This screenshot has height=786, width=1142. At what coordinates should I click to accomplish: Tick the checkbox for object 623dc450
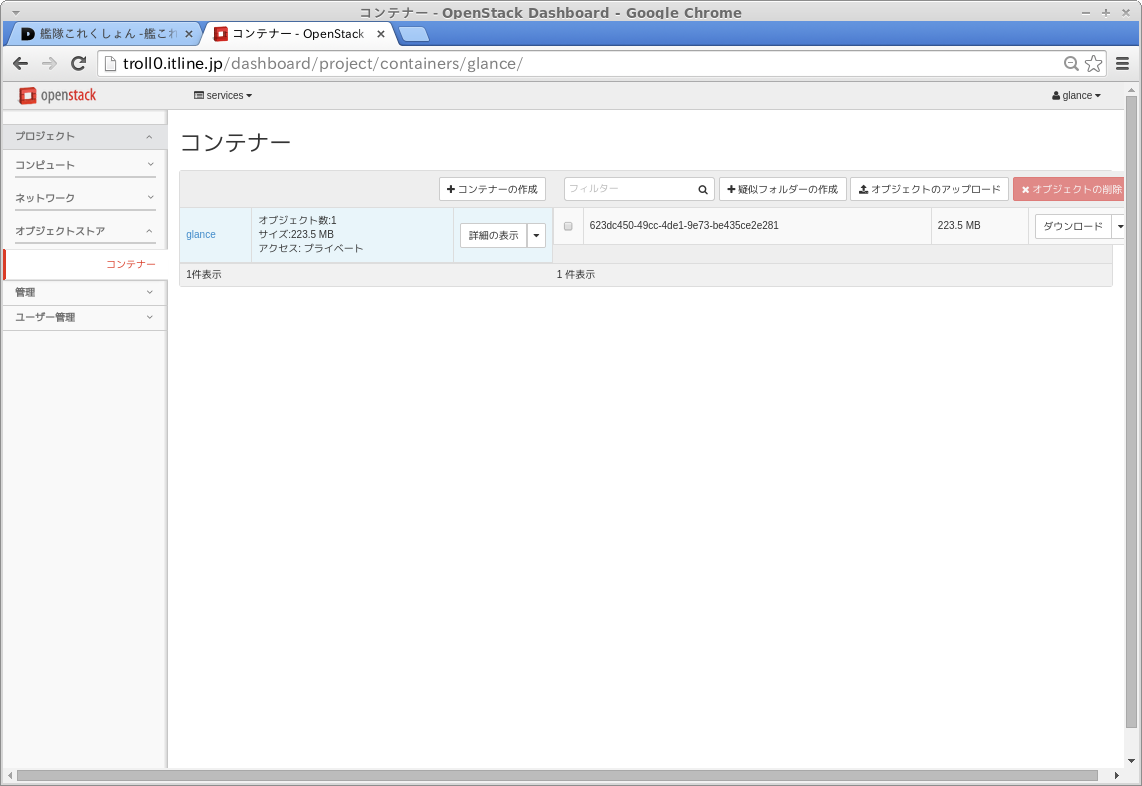pyautogui.click(x=568, y=226)
